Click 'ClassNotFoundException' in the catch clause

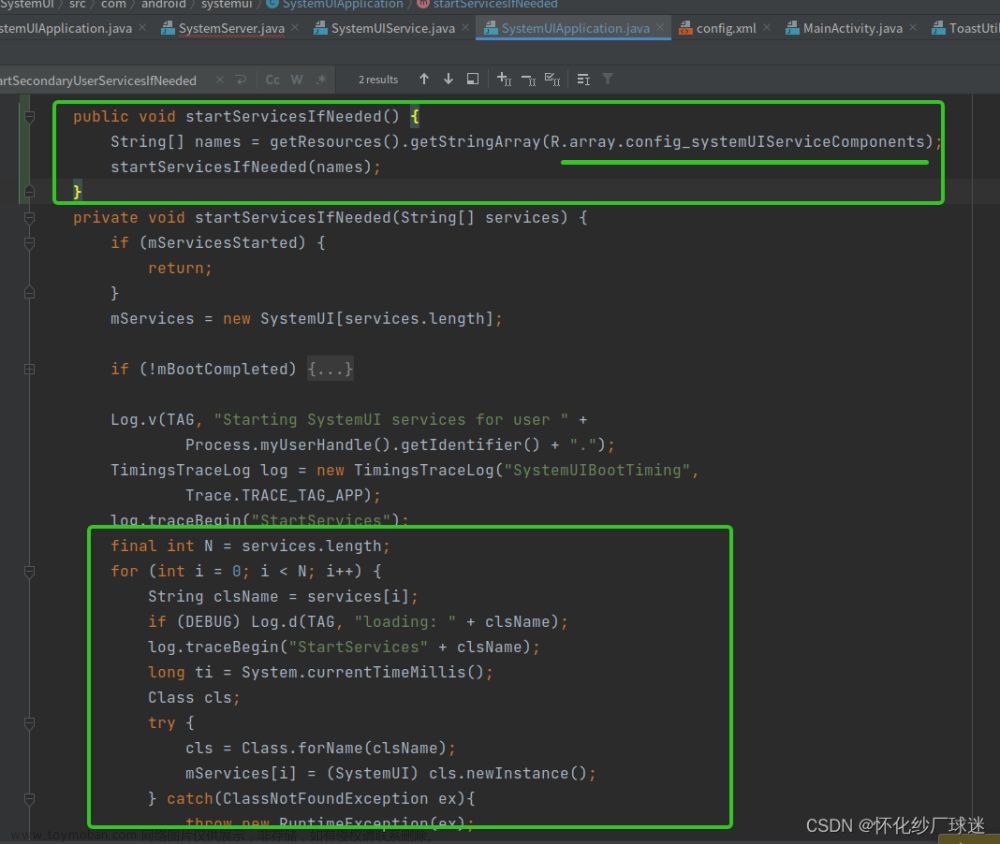(x=325, y=799)
